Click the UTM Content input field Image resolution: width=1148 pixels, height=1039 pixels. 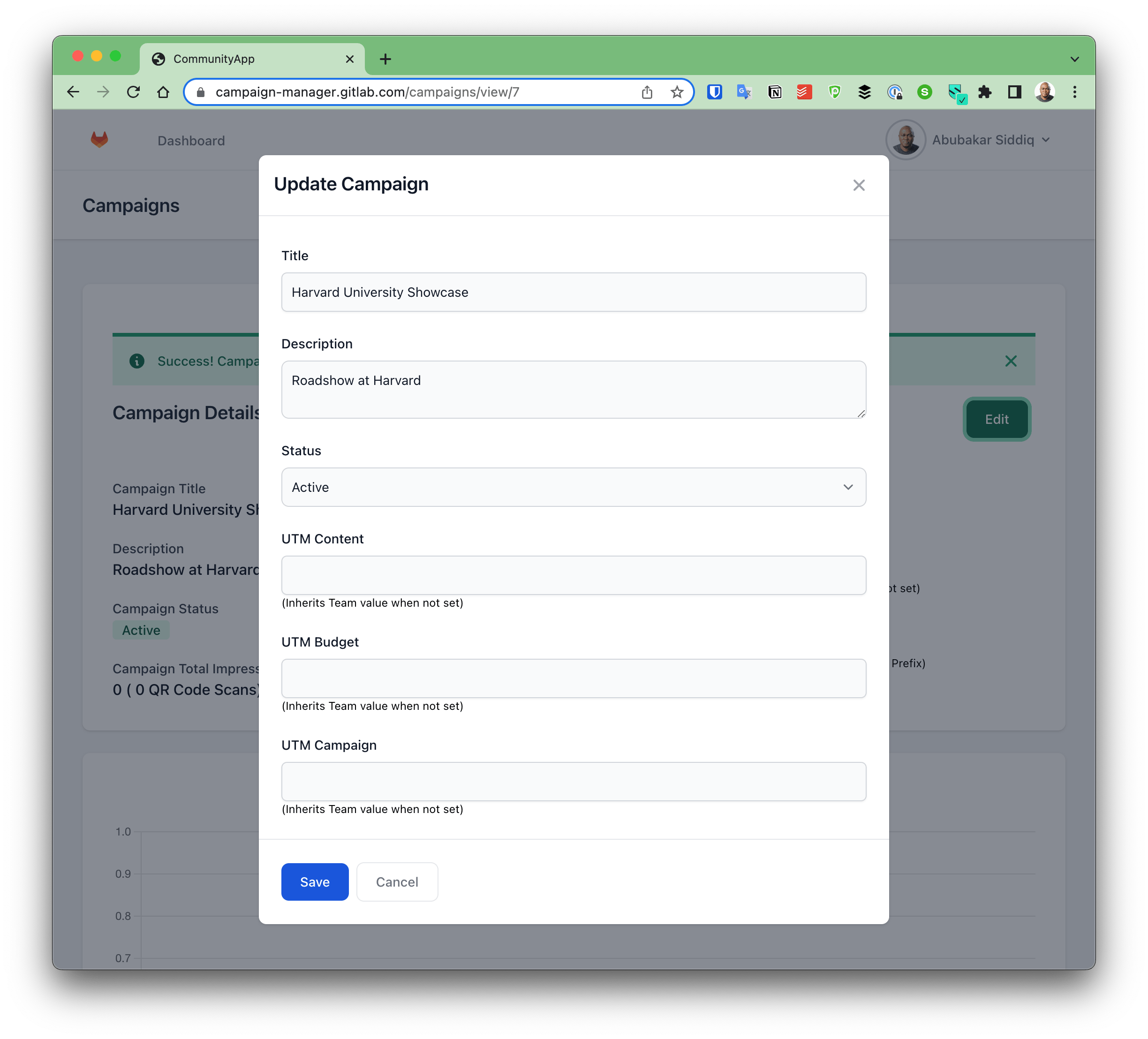(574, 575)
